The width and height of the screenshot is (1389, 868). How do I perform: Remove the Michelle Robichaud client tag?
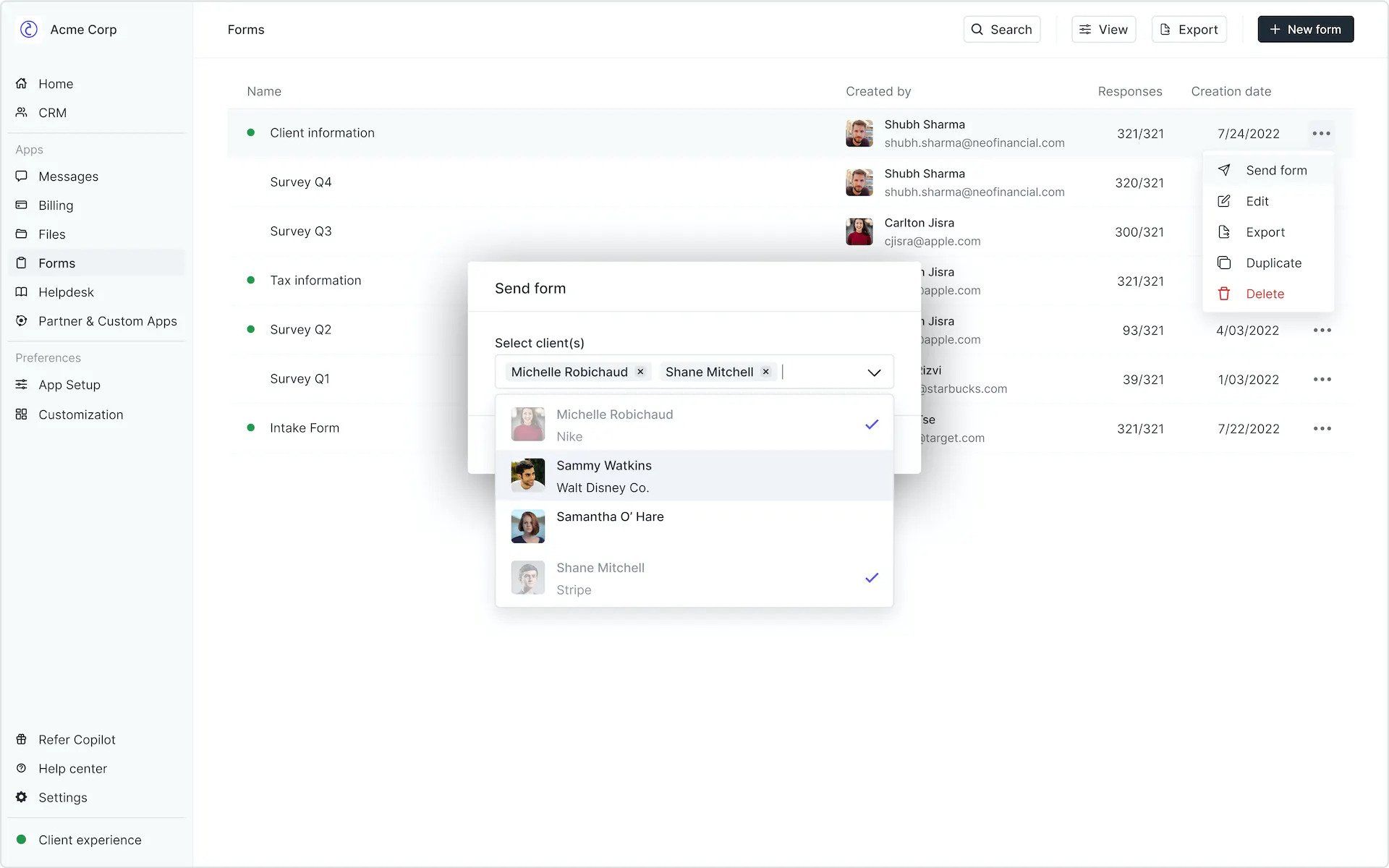(640, 371)
